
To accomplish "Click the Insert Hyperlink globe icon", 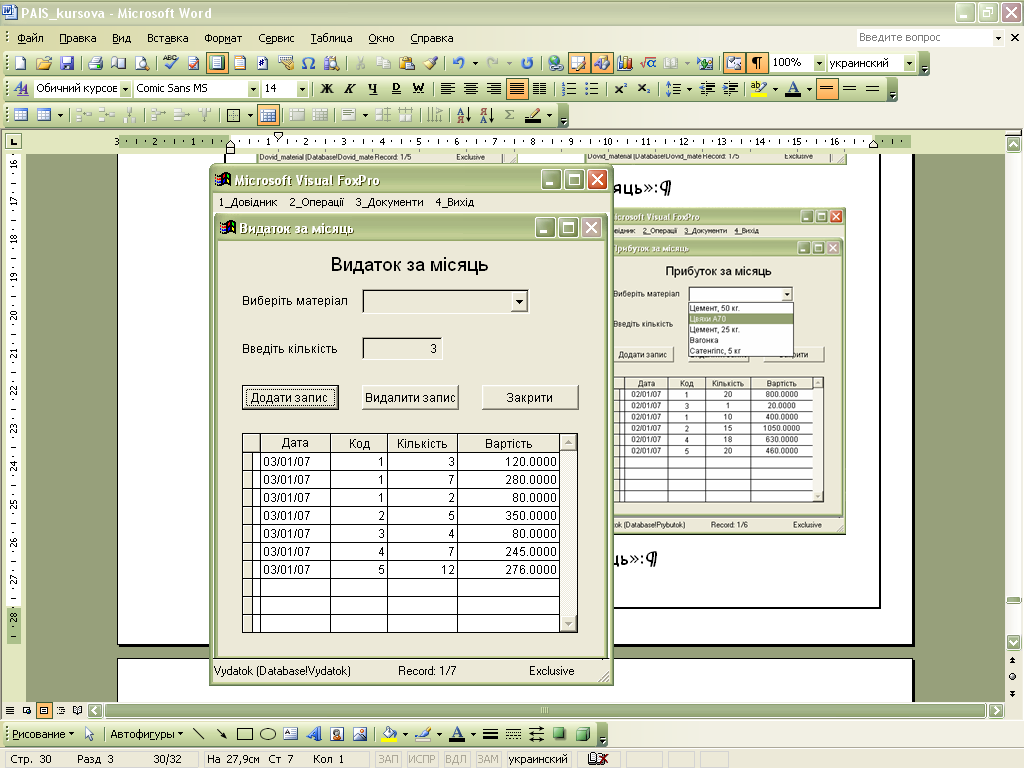I will pyautogui.click(x=554, y=63).
